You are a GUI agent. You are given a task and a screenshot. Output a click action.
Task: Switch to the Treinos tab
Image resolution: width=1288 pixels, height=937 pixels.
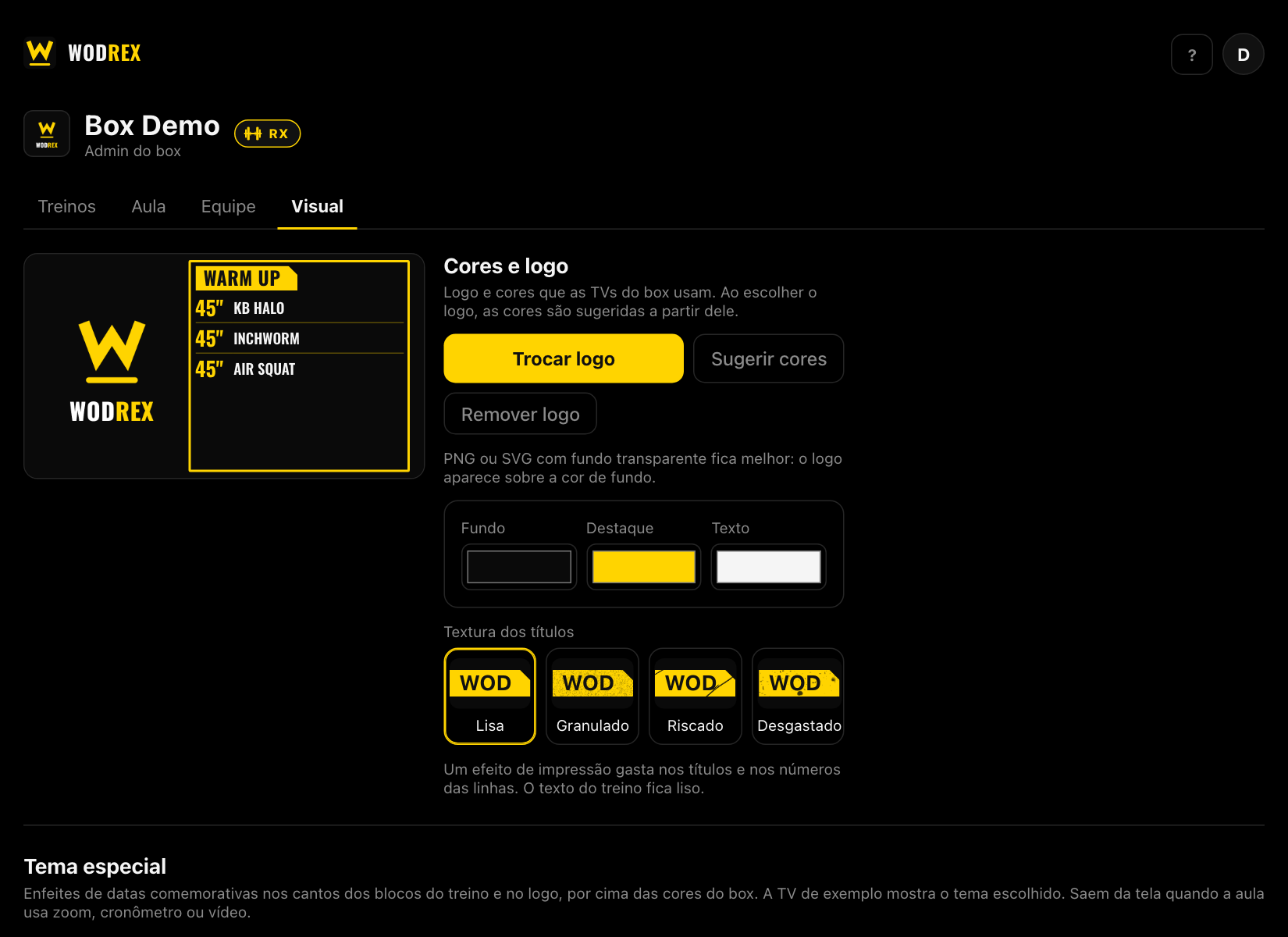pos(67,206)
